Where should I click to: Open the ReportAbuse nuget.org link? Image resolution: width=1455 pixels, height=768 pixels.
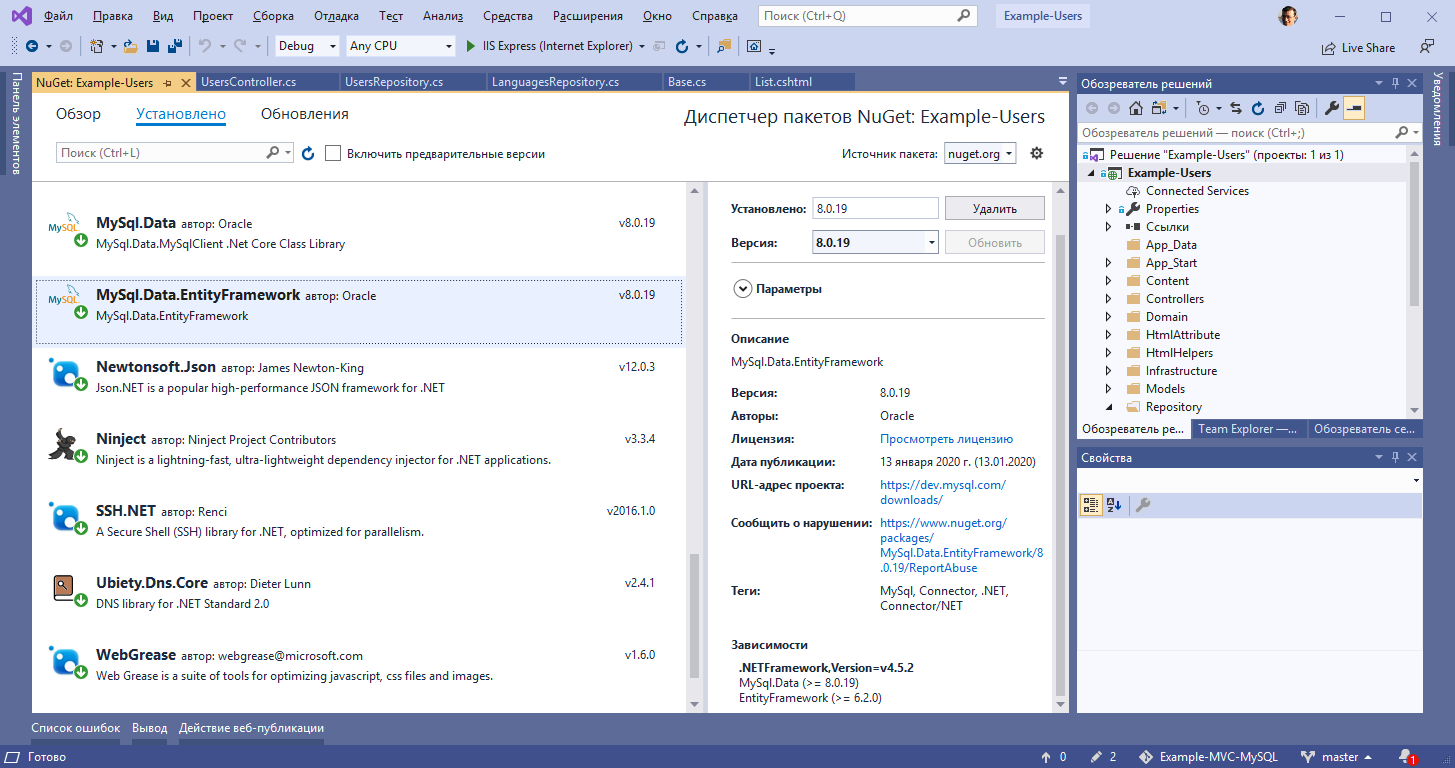pyautogui.click(x=961, y=545)
